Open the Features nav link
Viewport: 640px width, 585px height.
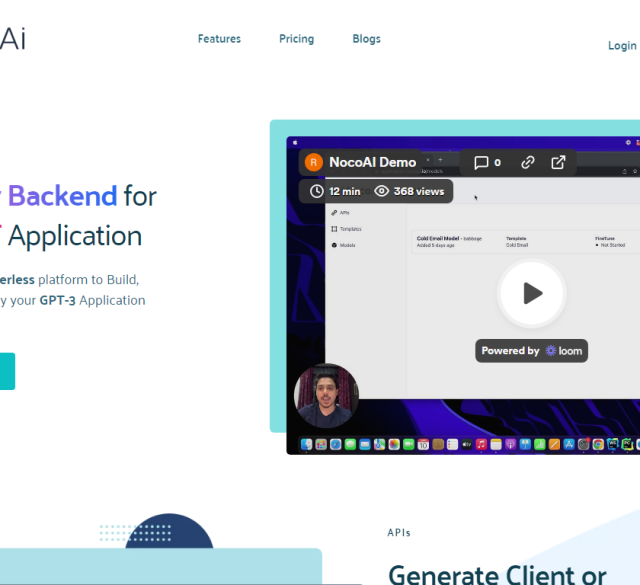coord(219,39)
